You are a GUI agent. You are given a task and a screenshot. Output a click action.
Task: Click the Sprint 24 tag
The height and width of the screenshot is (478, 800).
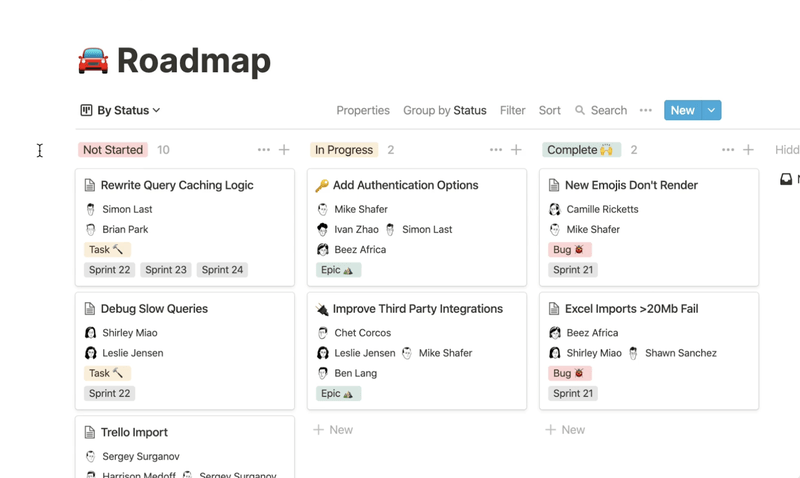click(222, 270)
